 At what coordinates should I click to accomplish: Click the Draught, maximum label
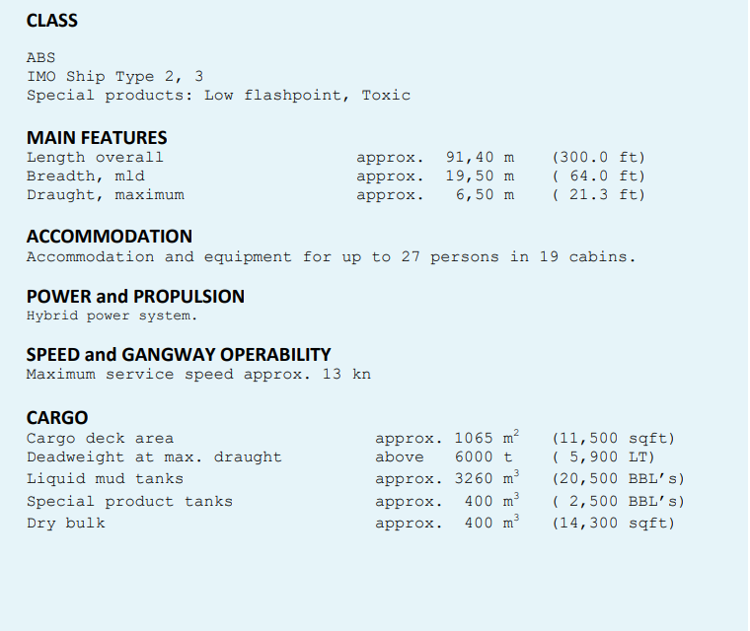[x=105, y=195]
